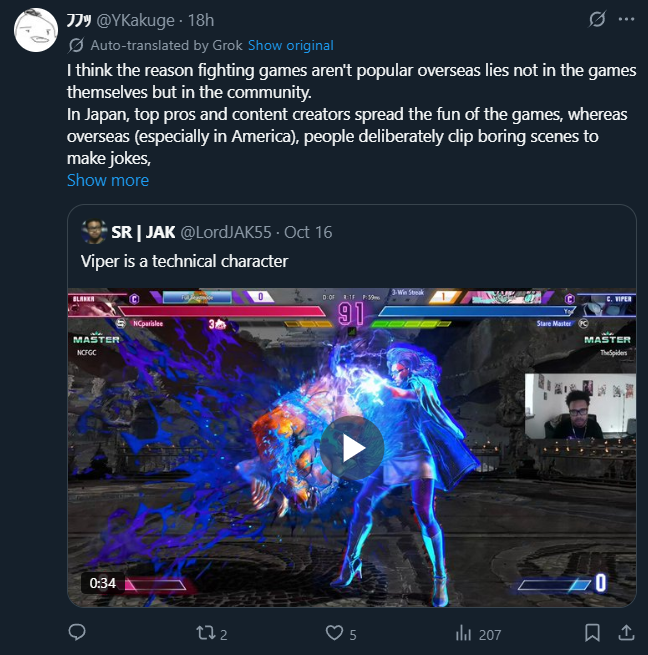Viewport: 648px width, 655px height.
Task: Toggle Show original translation
Action: [291, 45]
